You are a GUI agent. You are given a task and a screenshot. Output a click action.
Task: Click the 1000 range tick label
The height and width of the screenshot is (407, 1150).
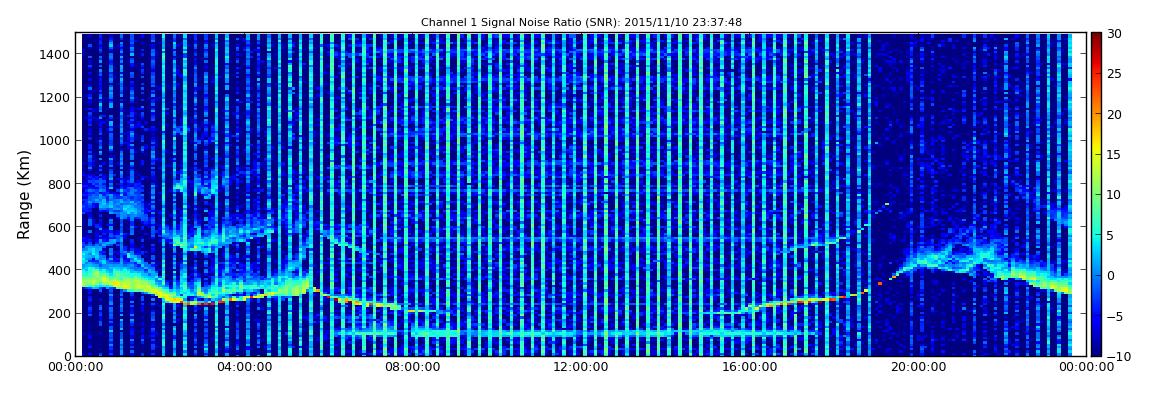tap(56, 141)
